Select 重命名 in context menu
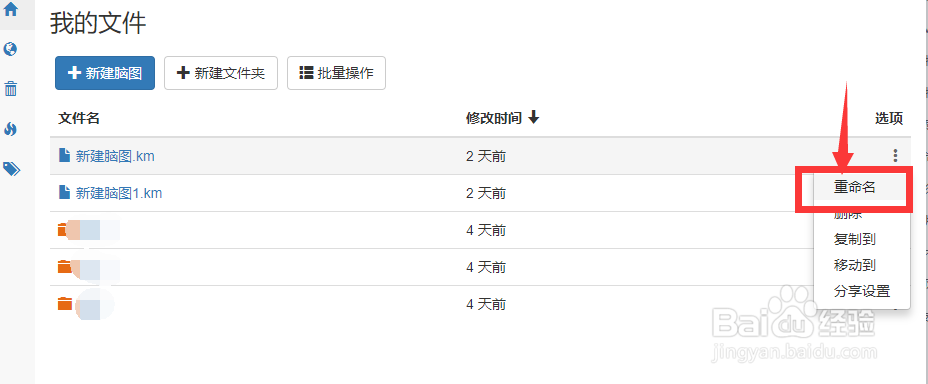 (x=855, y=188)
